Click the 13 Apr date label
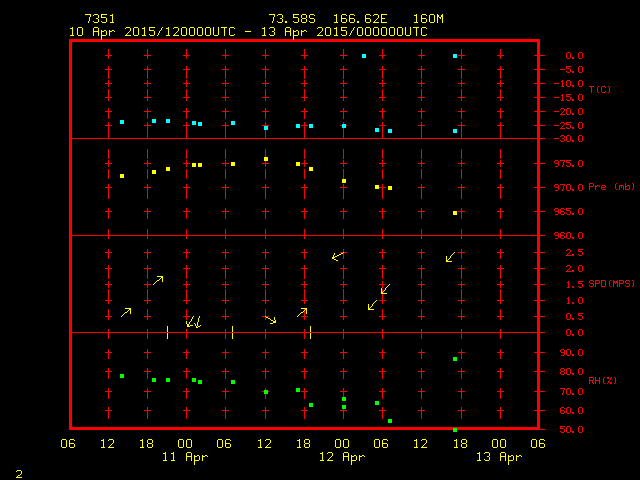Viewport: 640px width, 480px height. (497, 457)
